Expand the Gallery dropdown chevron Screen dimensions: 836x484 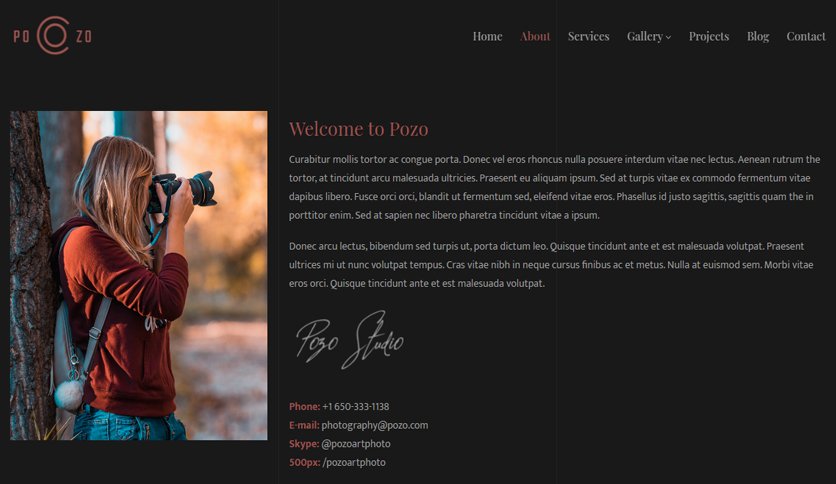click(668, 37)
